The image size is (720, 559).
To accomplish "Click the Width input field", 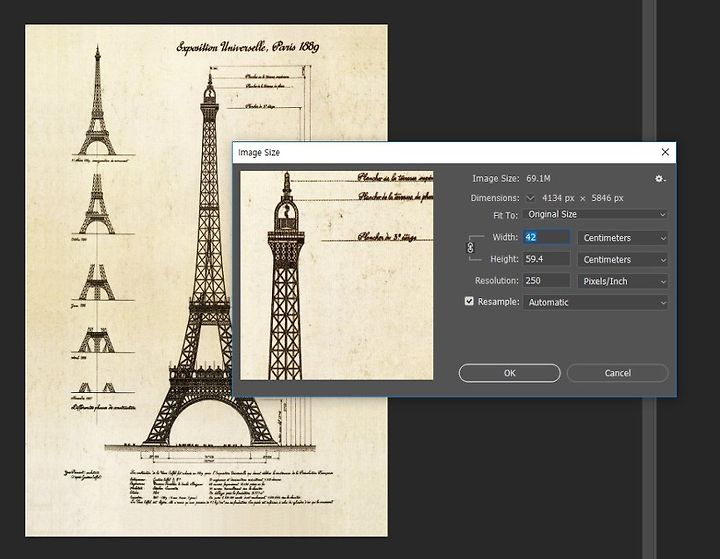I will [x=546, y=237].
